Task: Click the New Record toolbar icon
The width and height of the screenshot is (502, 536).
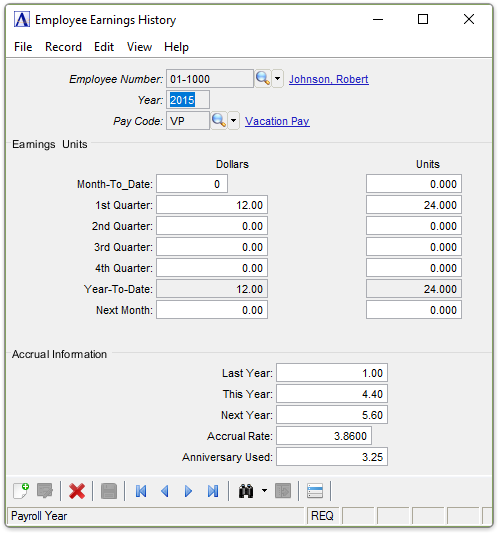Action: (21, 491)
